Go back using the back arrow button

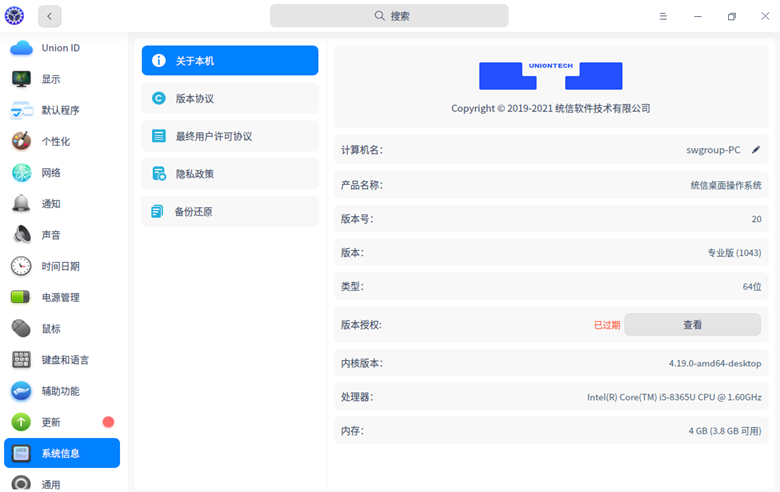pos(50,16)
